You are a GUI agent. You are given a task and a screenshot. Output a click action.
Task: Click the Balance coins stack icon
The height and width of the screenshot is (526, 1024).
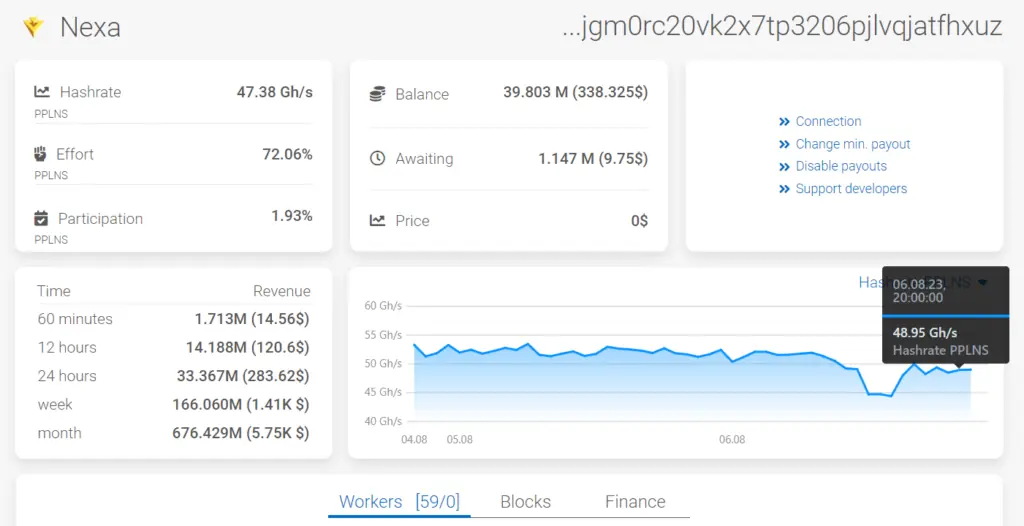pos(377,94)
